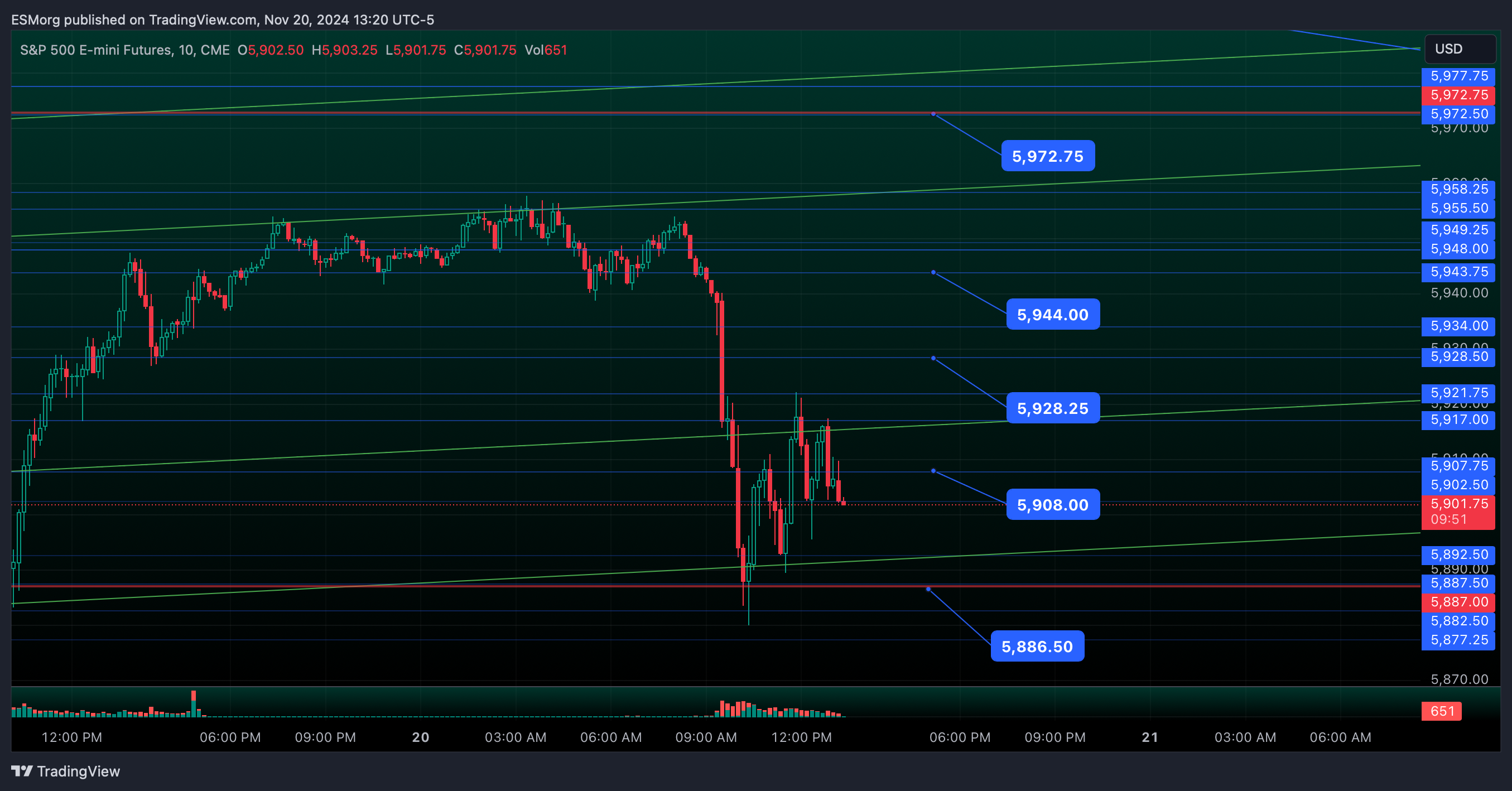Screen dimensions: 1512x791
Task: Click the 5,886.50 callout label
Action: [1037, 647]
